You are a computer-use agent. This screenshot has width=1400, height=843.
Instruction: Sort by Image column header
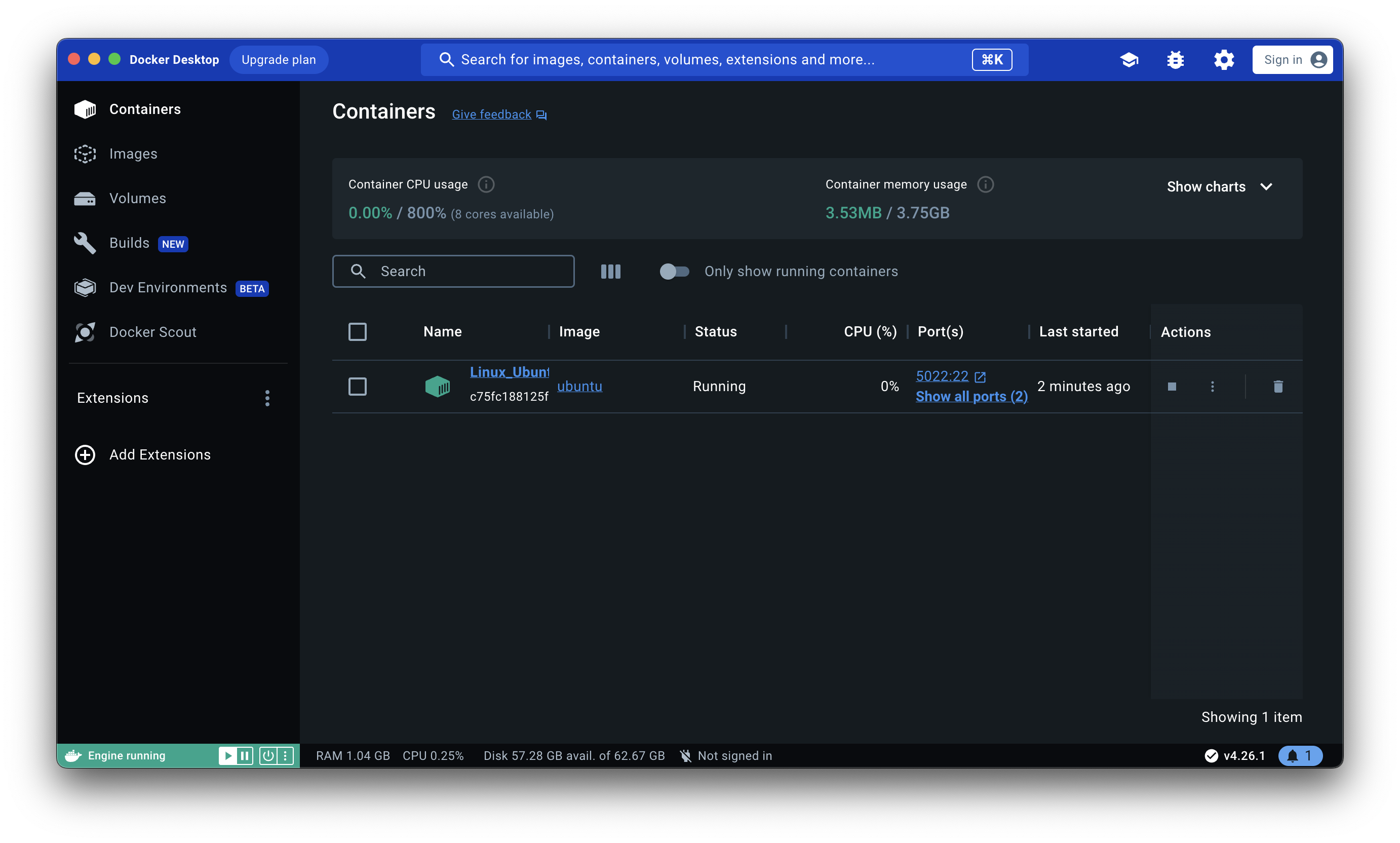coord(579,331)
